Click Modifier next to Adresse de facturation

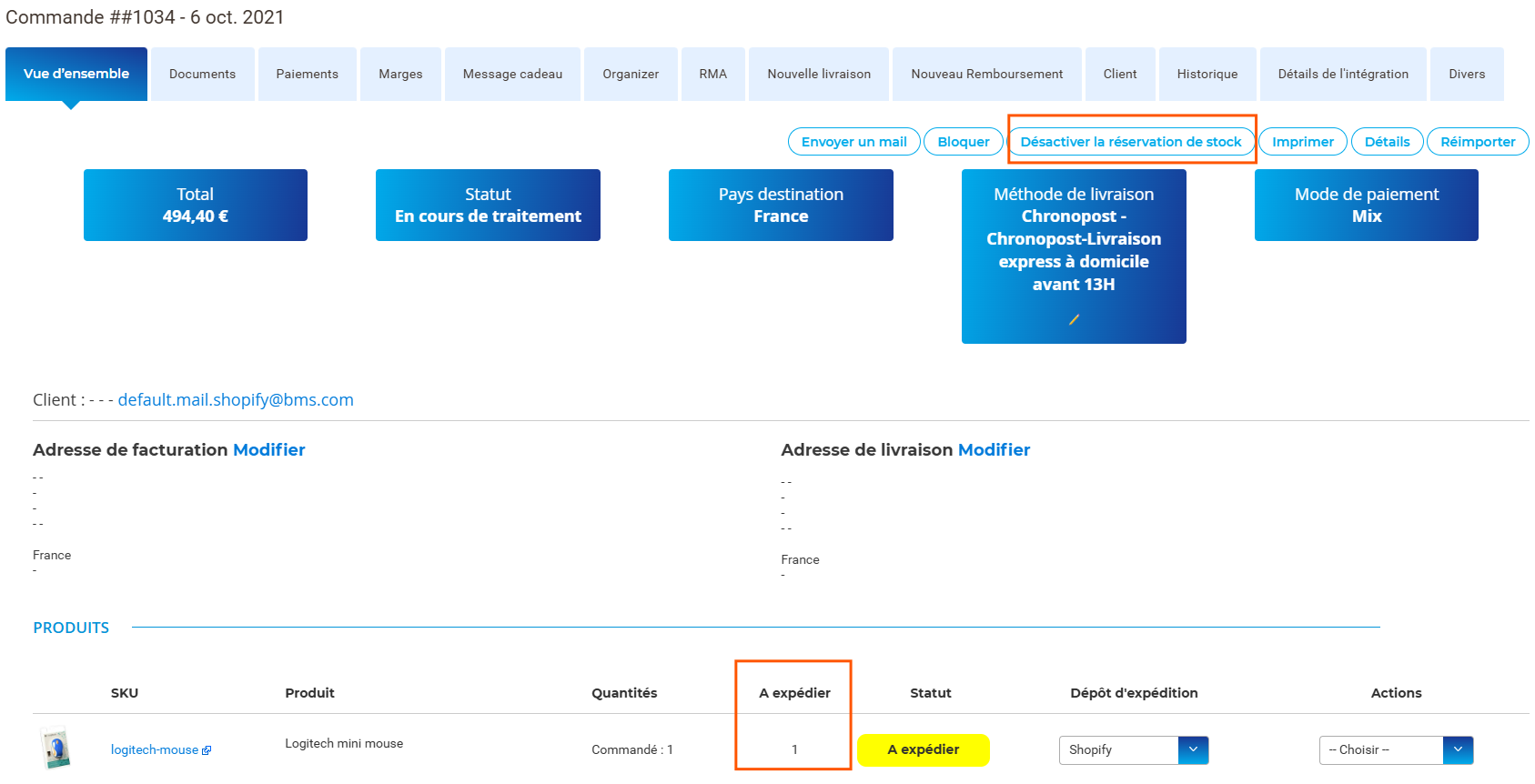click(x=268, y=449)
